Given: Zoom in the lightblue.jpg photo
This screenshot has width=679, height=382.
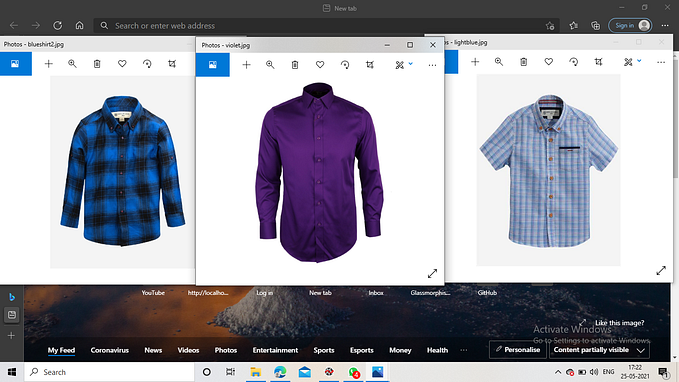Looking at the screenshot, I should 499,62.
